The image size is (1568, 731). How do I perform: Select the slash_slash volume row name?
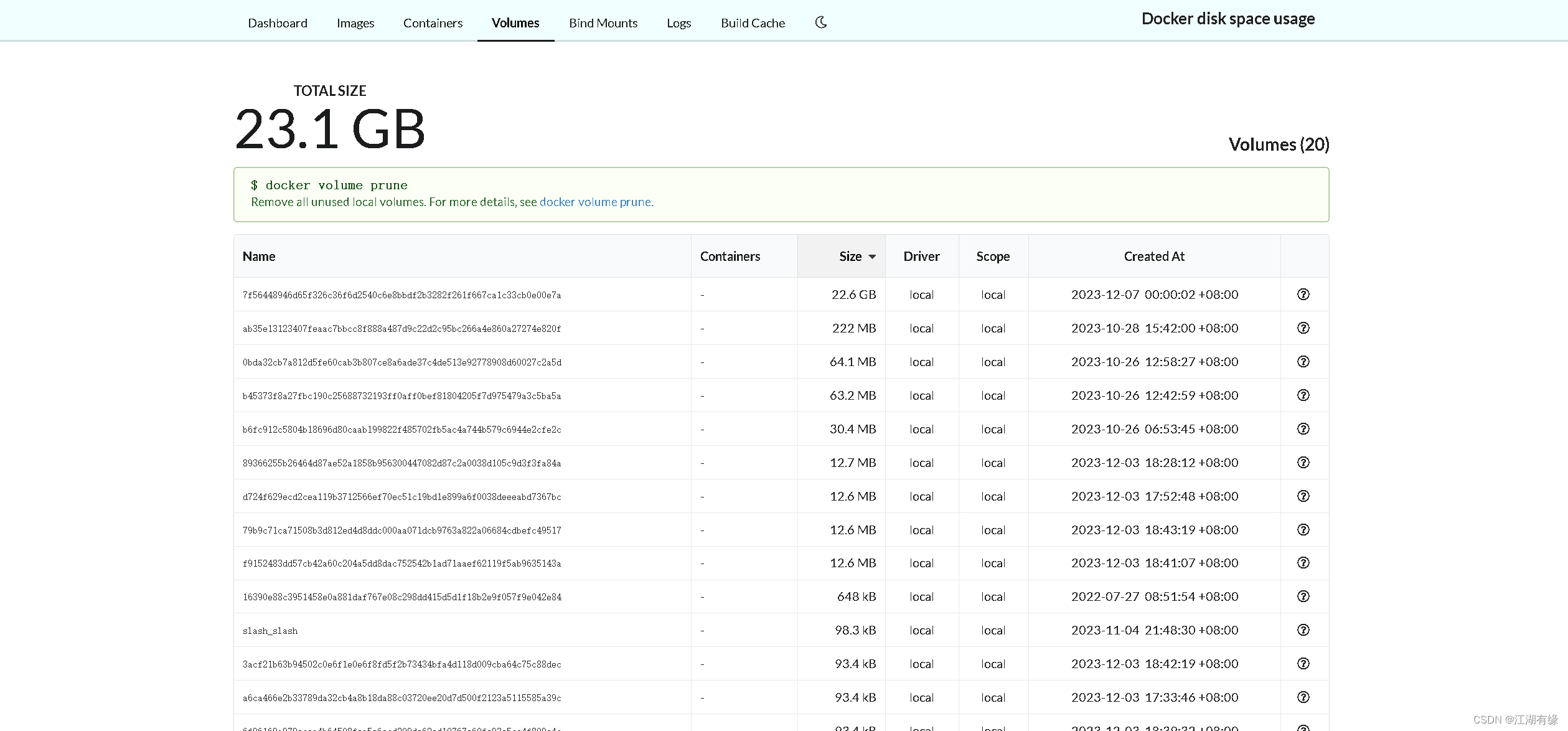point(270,631)
